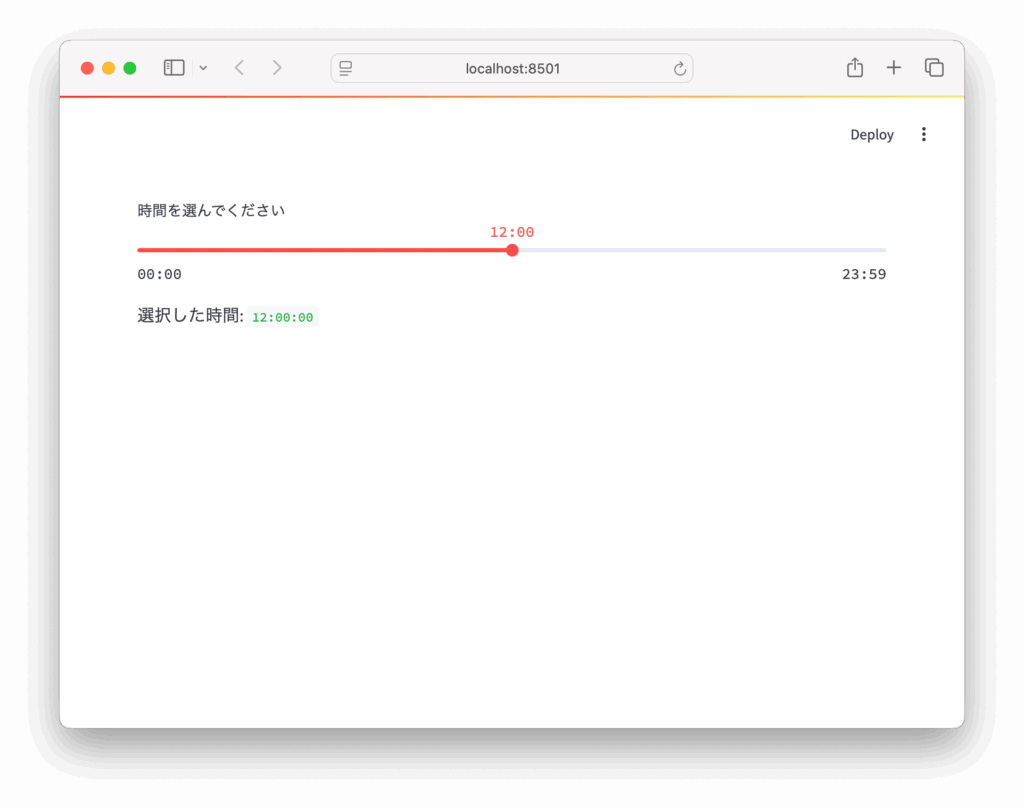Go forward to the next page
Viewport: 1024px width, 807px height.
277,68
